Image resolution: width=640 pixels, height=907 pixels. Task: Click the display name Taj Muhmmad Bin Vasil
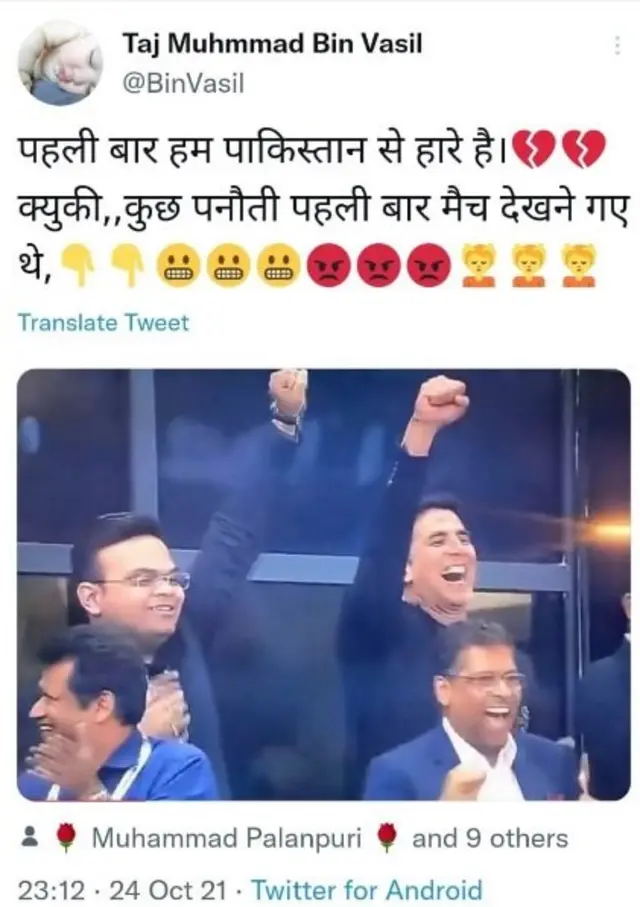(x=272, y=43)
